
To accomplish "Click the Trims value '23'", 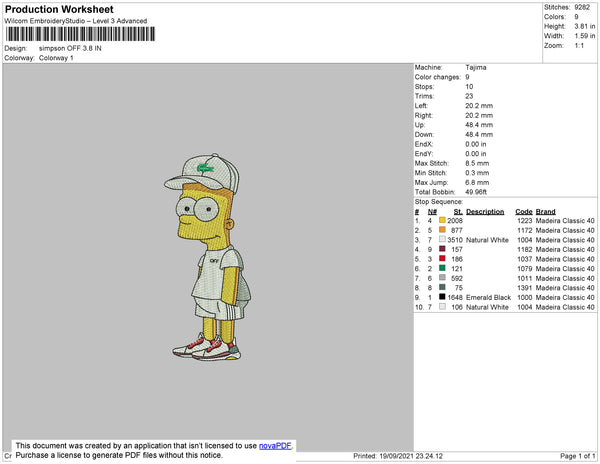I will click(x=469, y=96).
